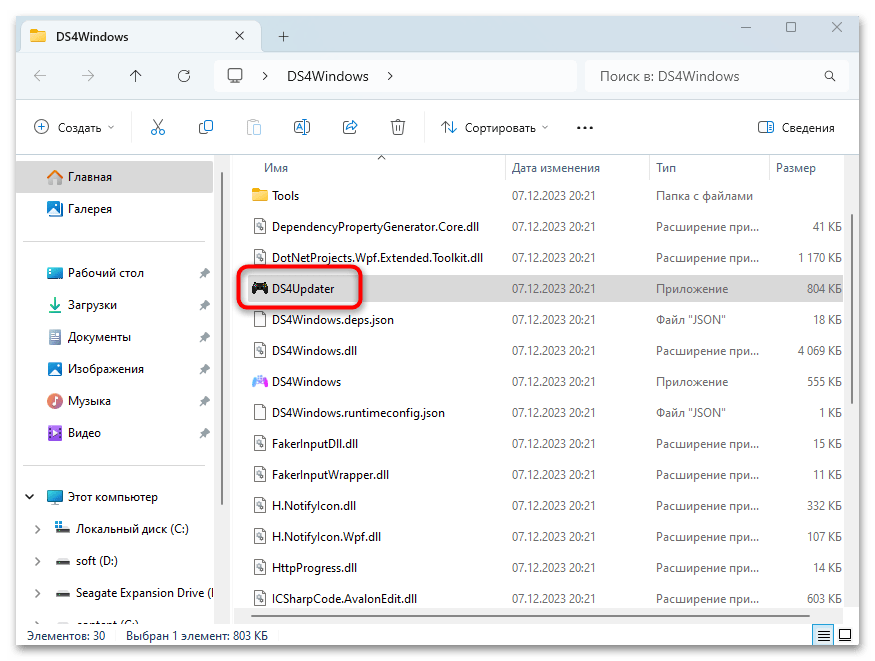Open the Сортировать dropdown

pyautogui.click(x=495, y=128)
